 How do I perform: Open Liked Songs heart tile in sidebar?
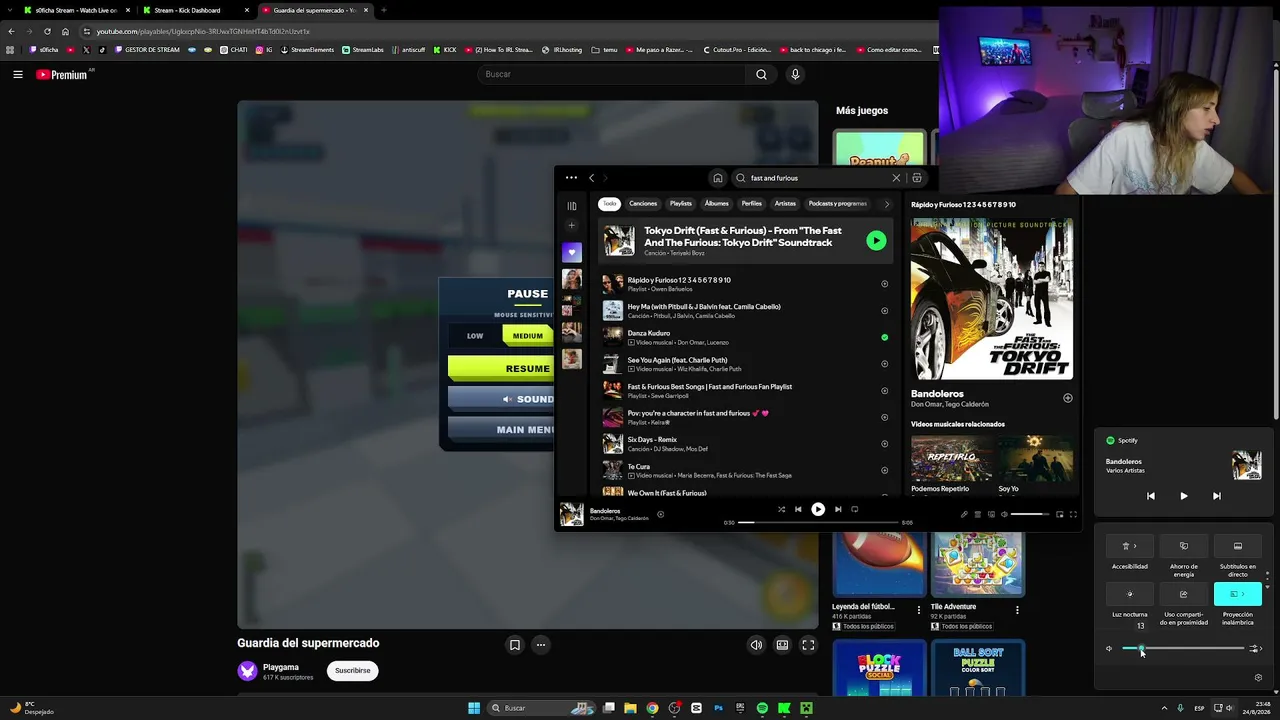click(x=572, y=252)
